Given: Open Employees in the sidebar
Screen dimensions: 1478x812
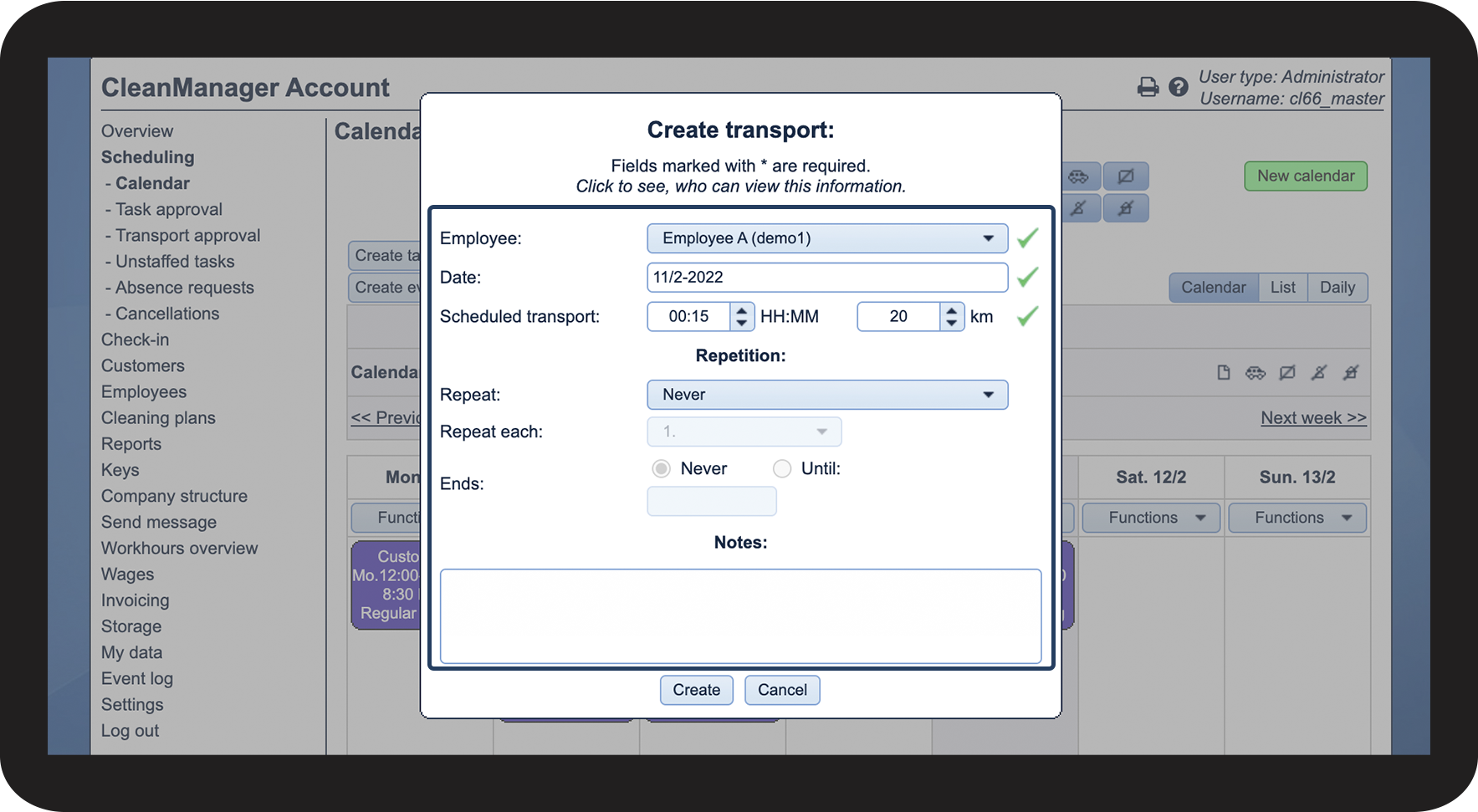Looking at the screenshot, I should point(144,392).
